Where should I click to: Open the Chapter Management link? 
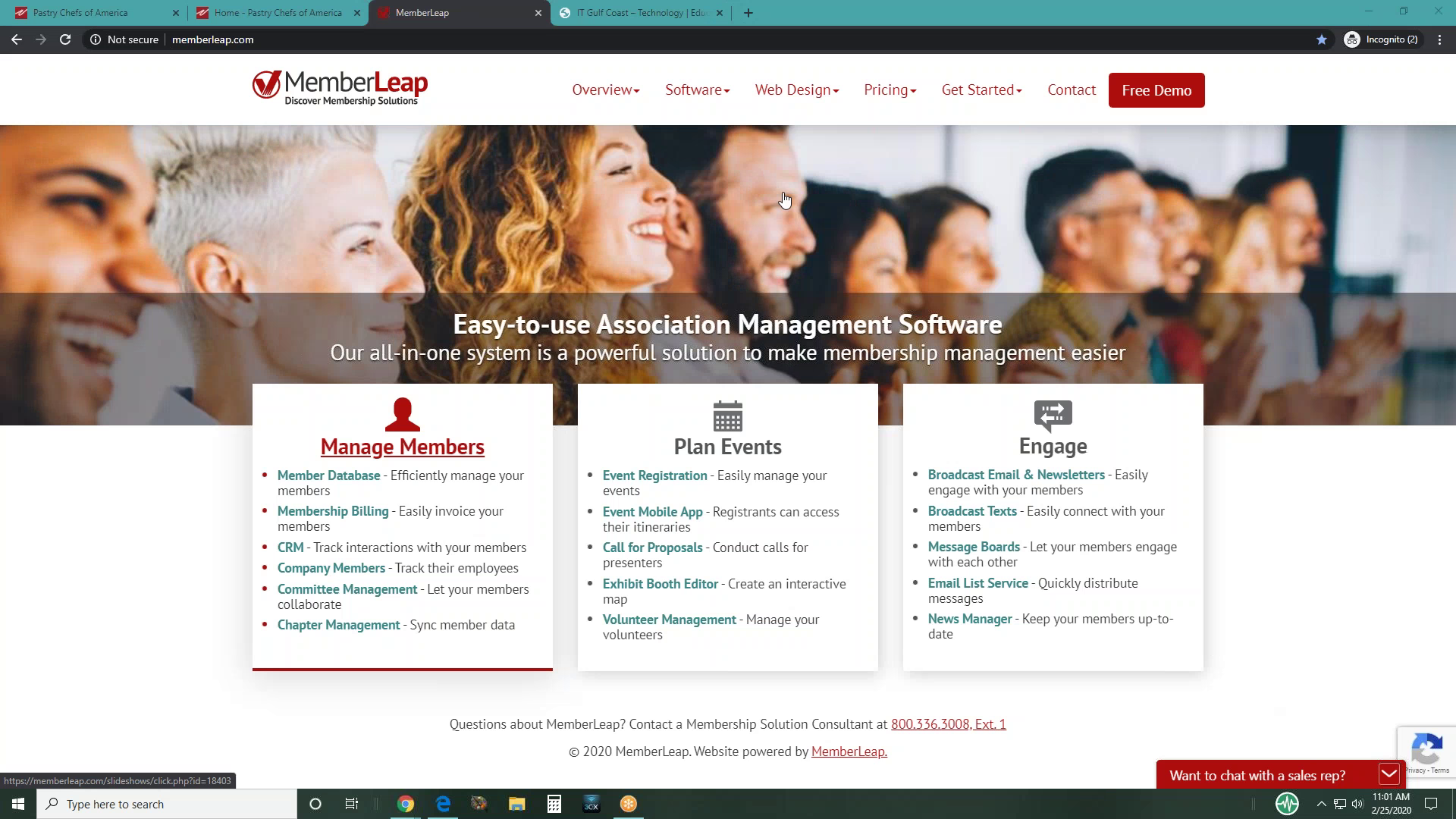pyautogui.click(x=338, y=625)
